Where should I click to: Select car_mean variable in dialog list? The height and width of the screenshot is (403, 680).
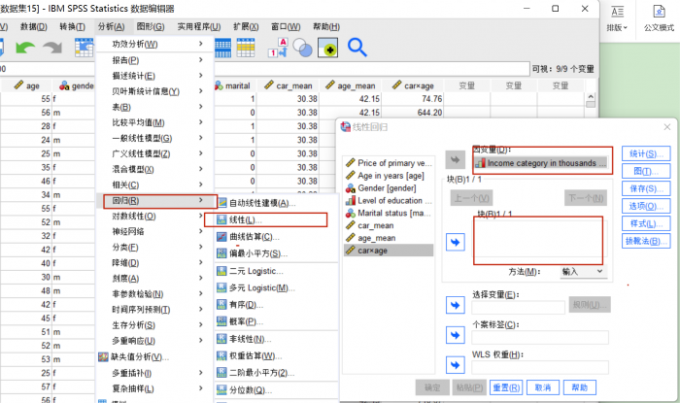388,226
